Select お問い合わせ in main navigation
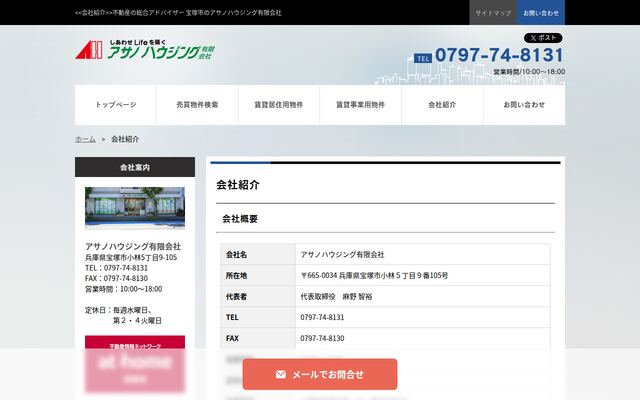 (524, 104)
